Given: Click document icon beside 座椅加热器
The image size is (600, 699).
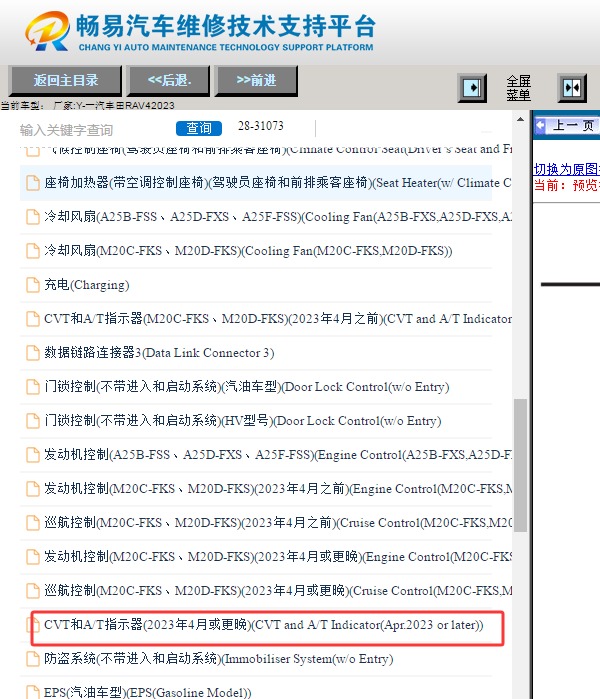Looking at the screenshot, I should tap(33, 183).
